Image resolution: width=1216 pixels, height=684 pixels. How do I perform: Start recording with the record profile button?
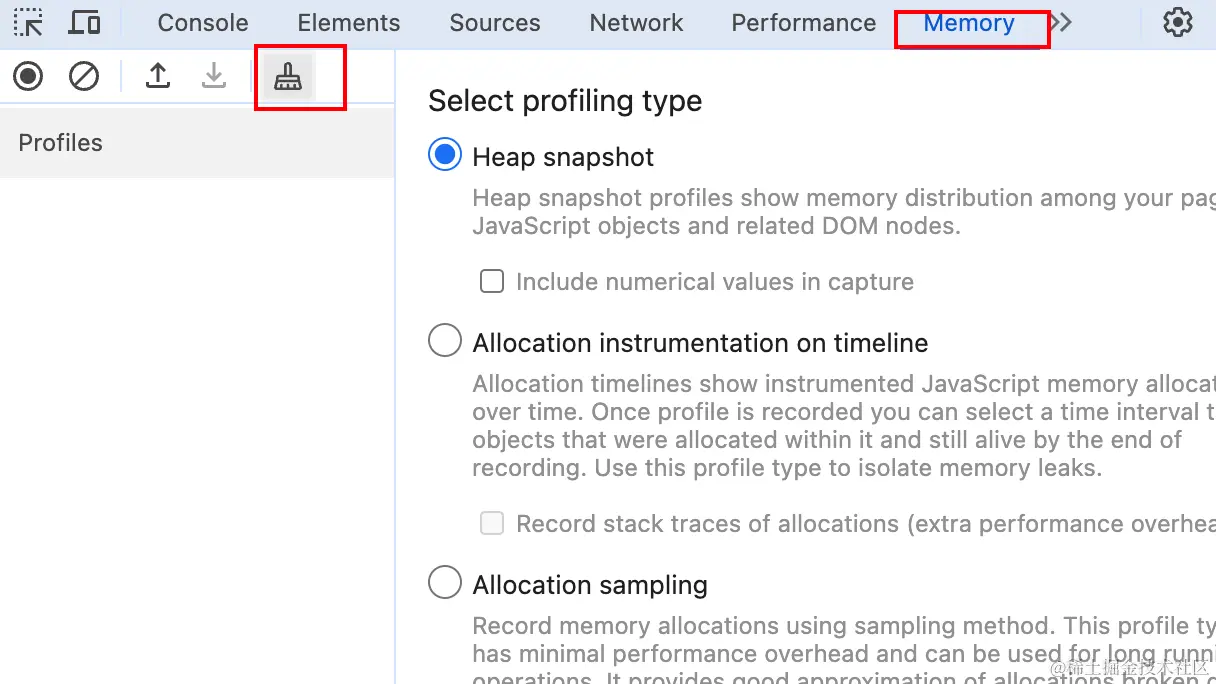coord(28,76)
